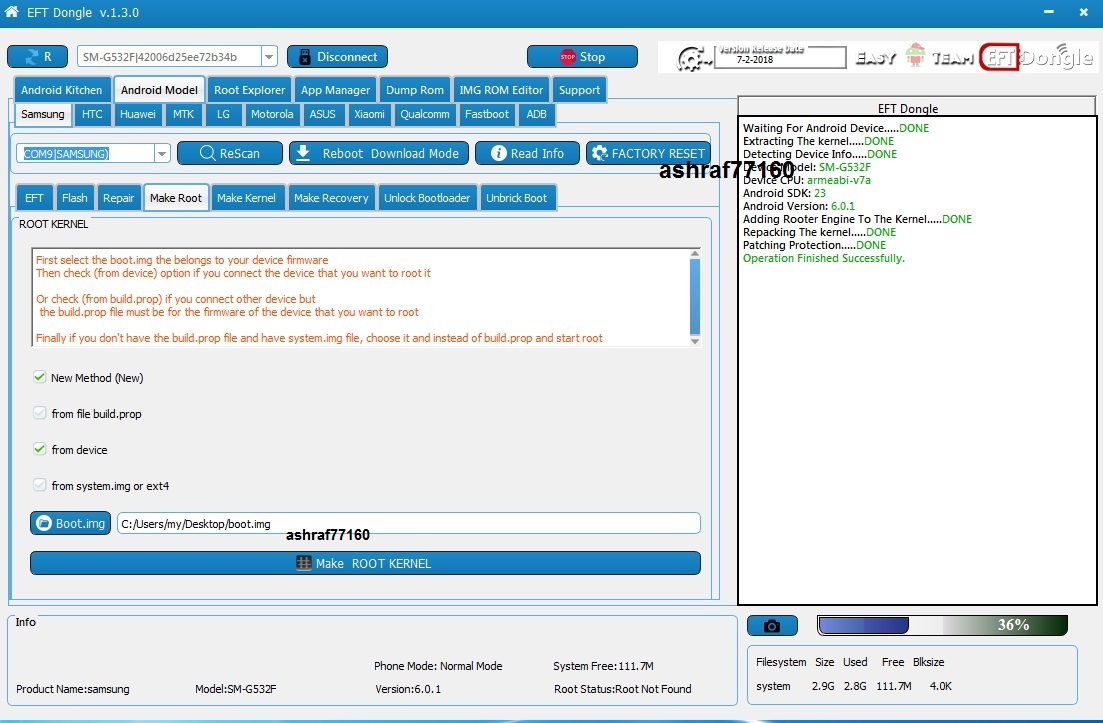Select the Motorola brand tab
The image size is (1103, 723).
pos(272,114)
